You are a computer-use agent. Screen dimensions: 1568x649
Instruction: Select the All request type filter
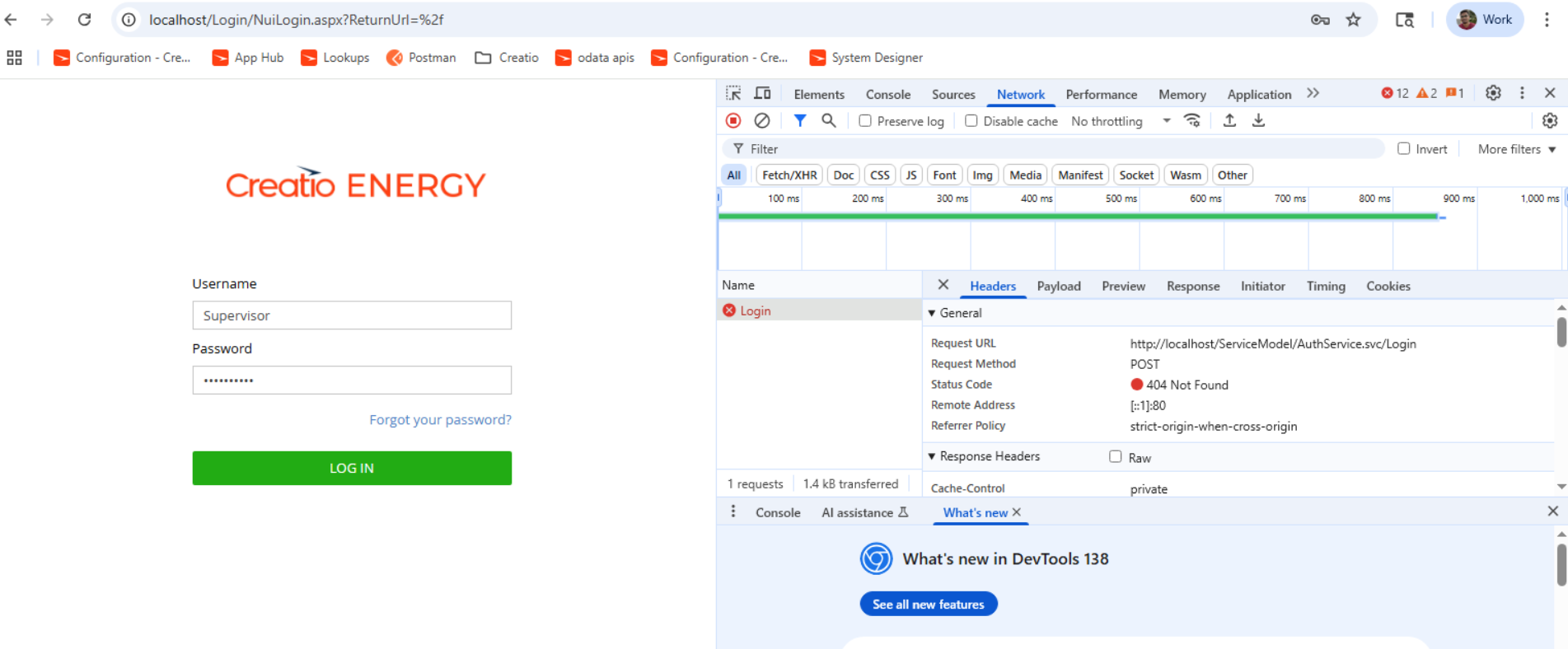tap(734, 175)
